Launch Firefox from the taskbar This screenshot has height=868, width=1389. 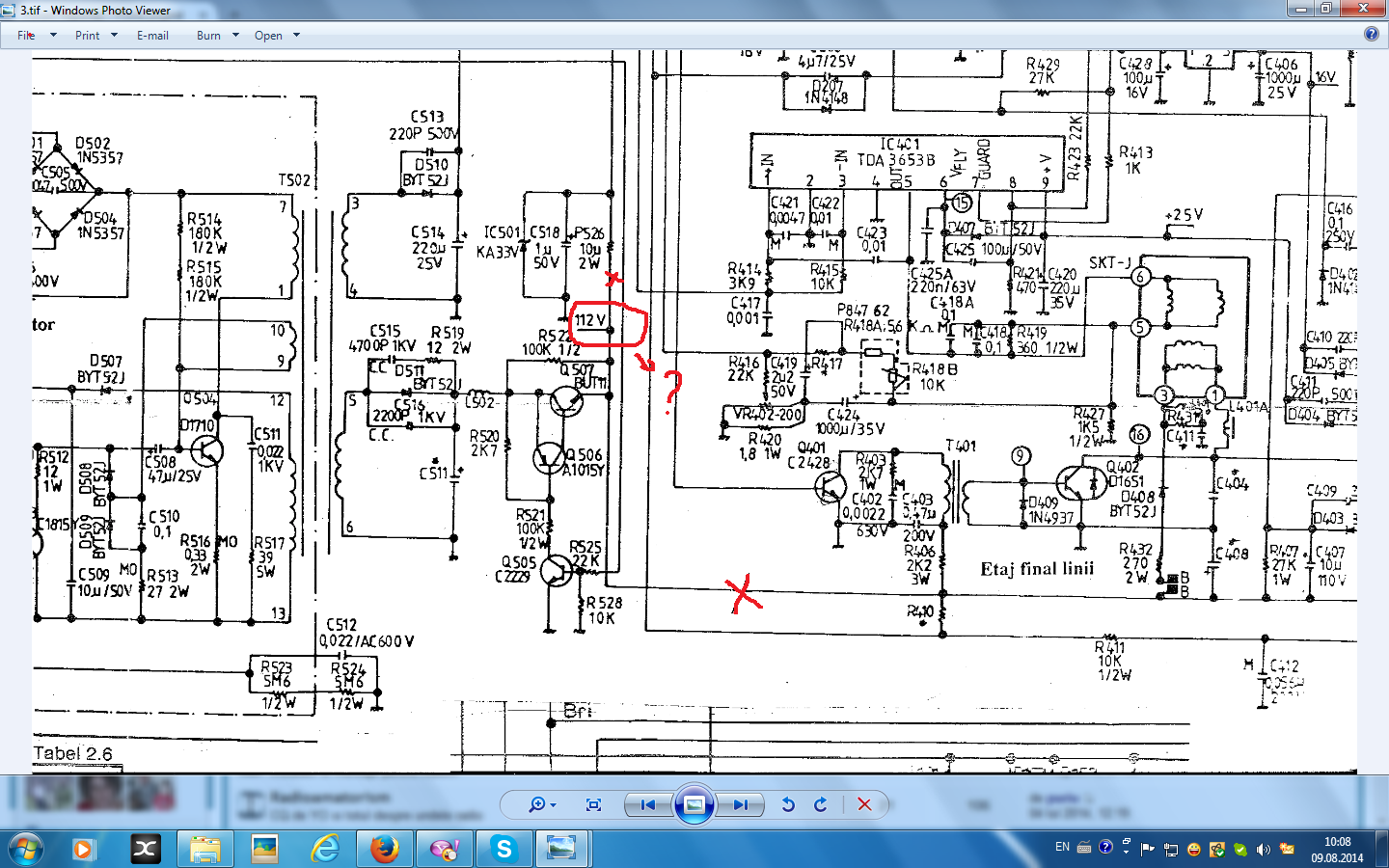coord(384,849)
